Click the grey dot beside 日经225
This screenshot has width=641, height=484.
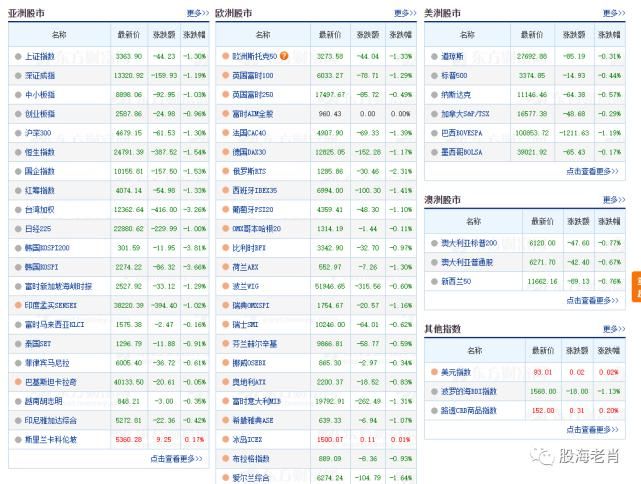18,229
